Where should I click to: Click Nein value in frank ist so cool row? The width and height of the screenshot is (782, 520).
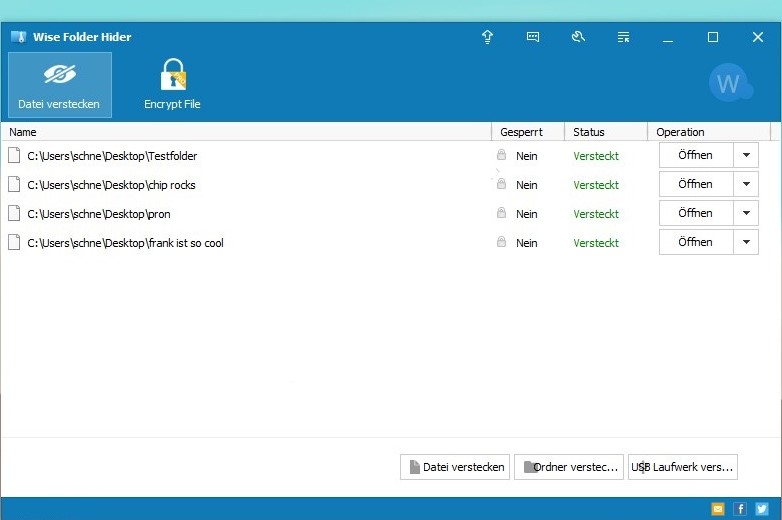[527, 243]
